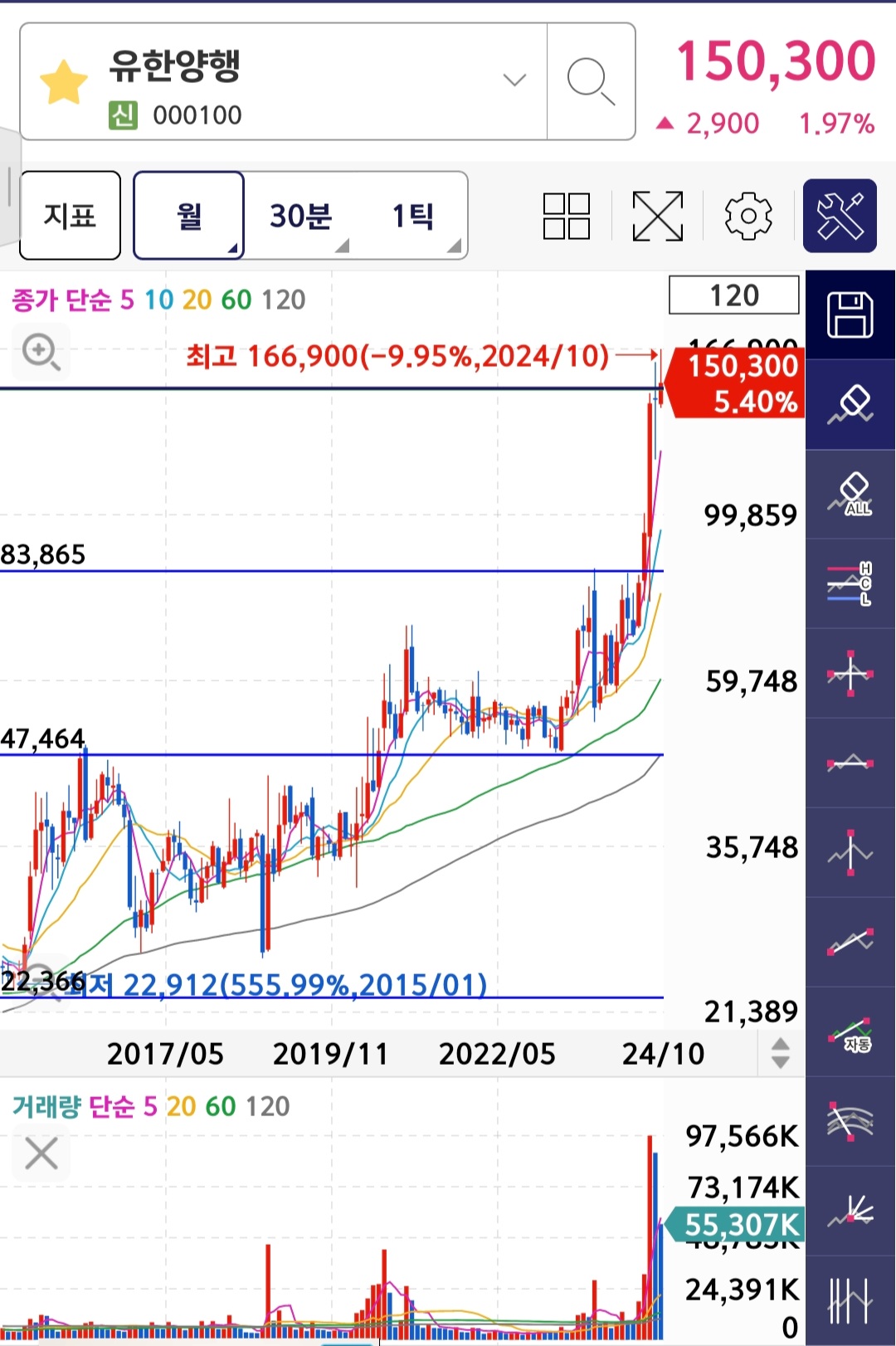
Task: Open the 거래량 단순 volume legend
Action: tap(151, 1106)
